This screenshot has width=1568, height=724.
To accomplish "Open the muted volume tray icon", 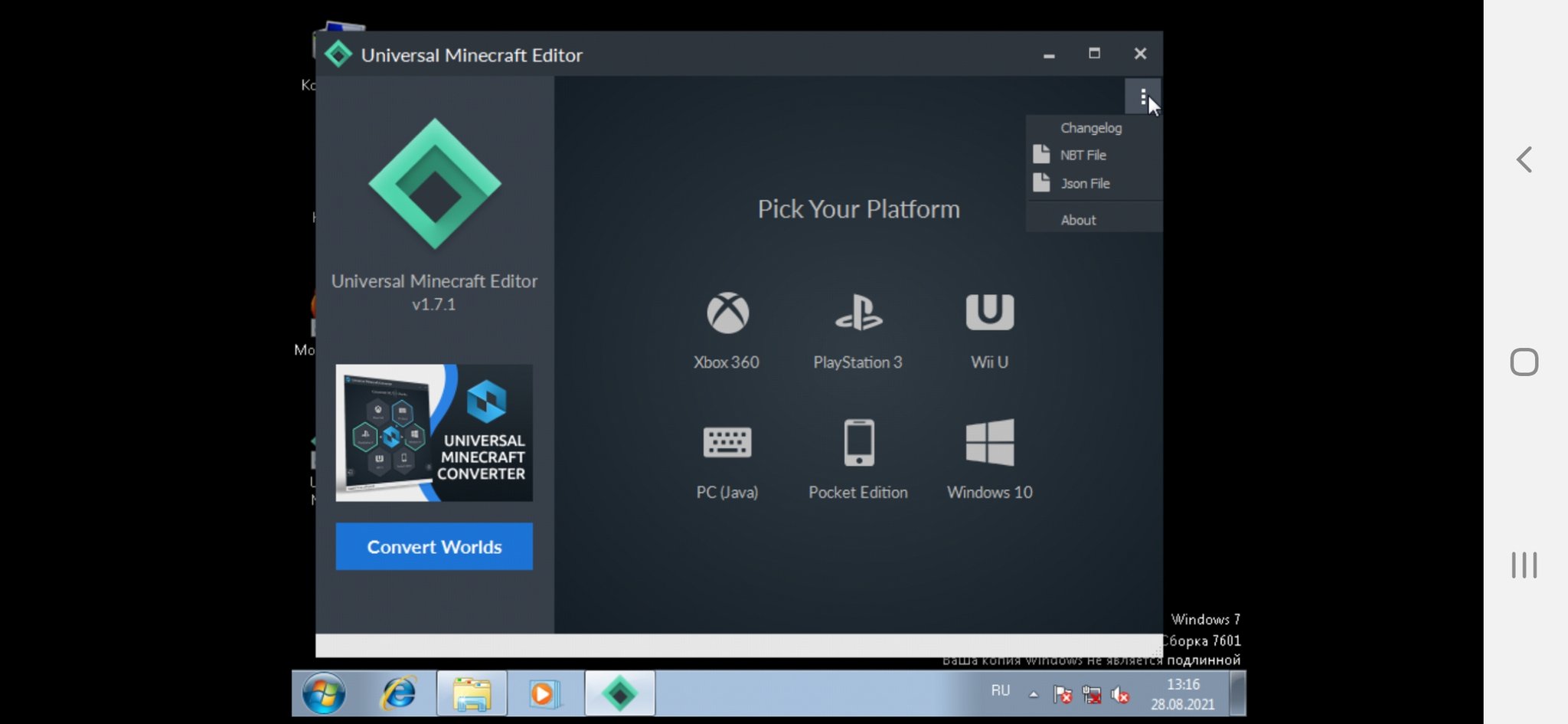I will (1120, 695).
